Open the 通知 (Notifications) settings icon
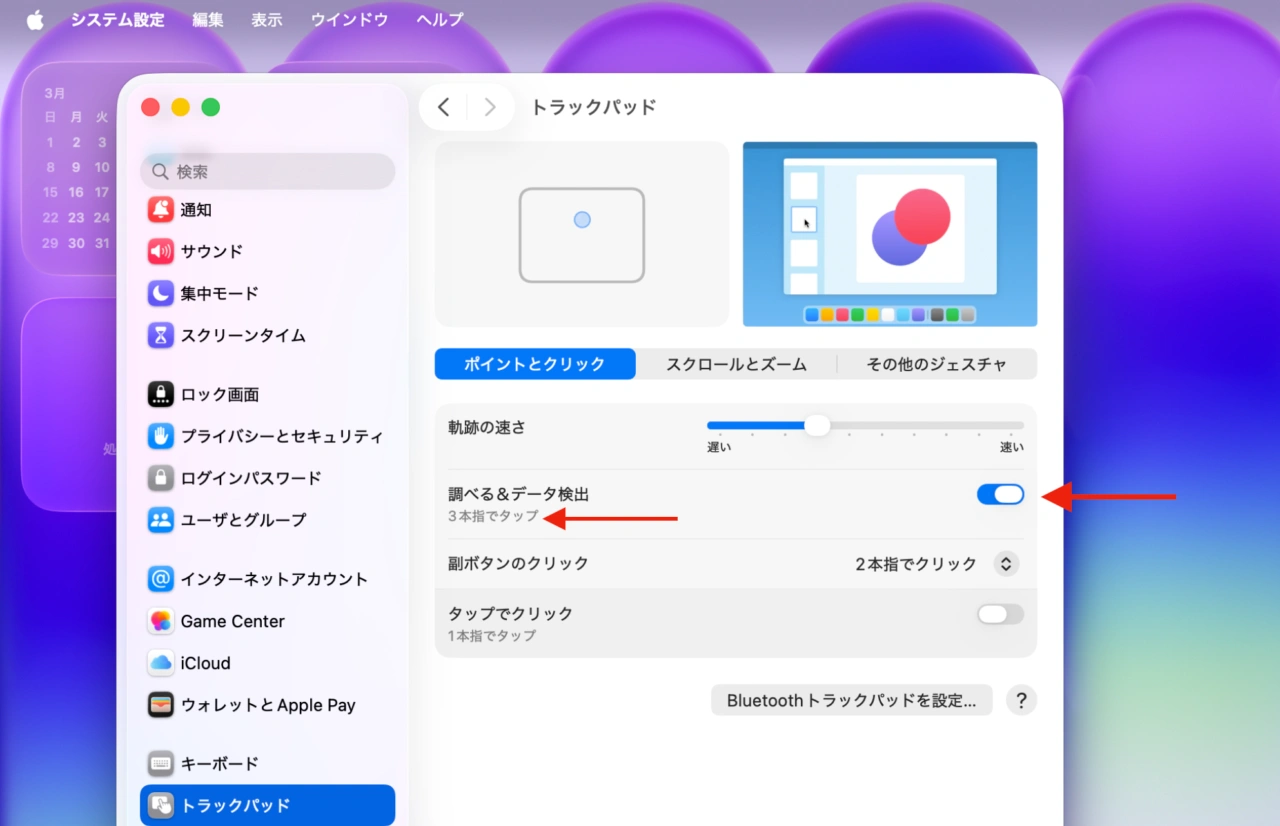Viewport: 1280px width, 826px height. 160,209
